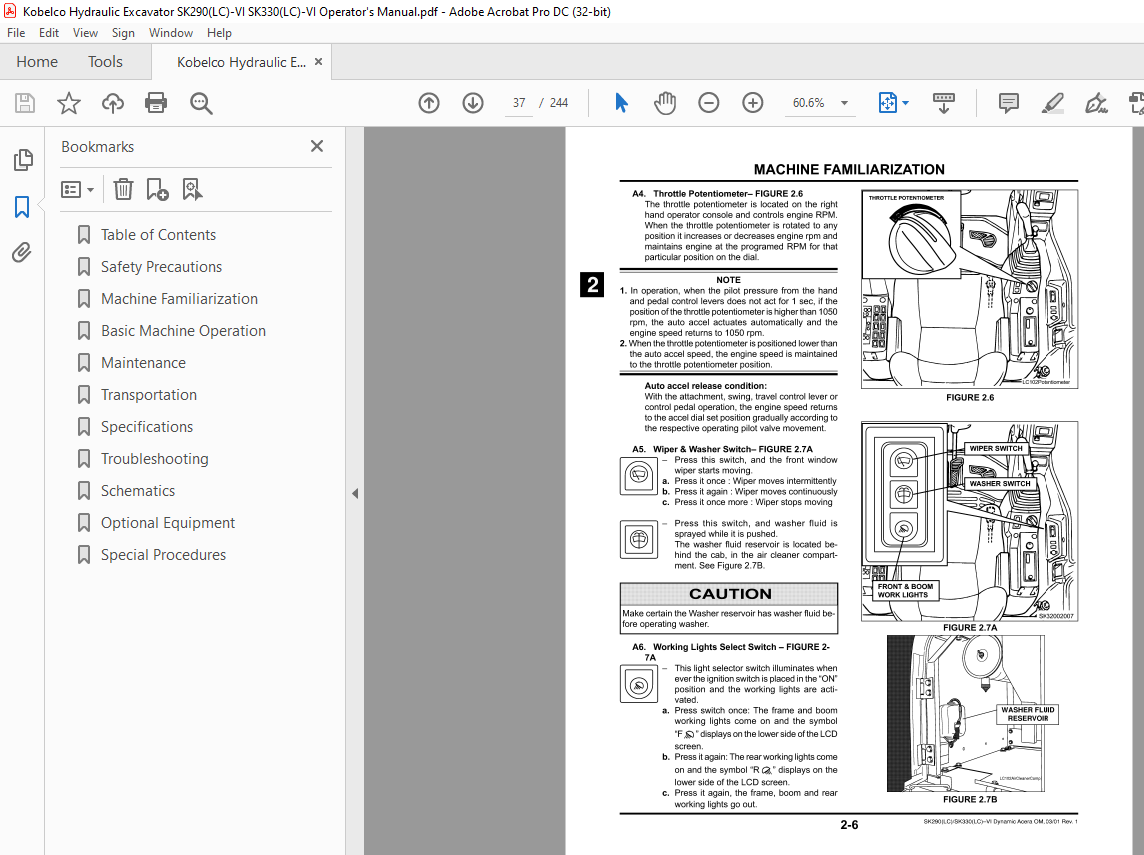Jump to Specifications bookmark
Screen dimensions: 1144x855
pyautogui.click(x=147, y=428)
